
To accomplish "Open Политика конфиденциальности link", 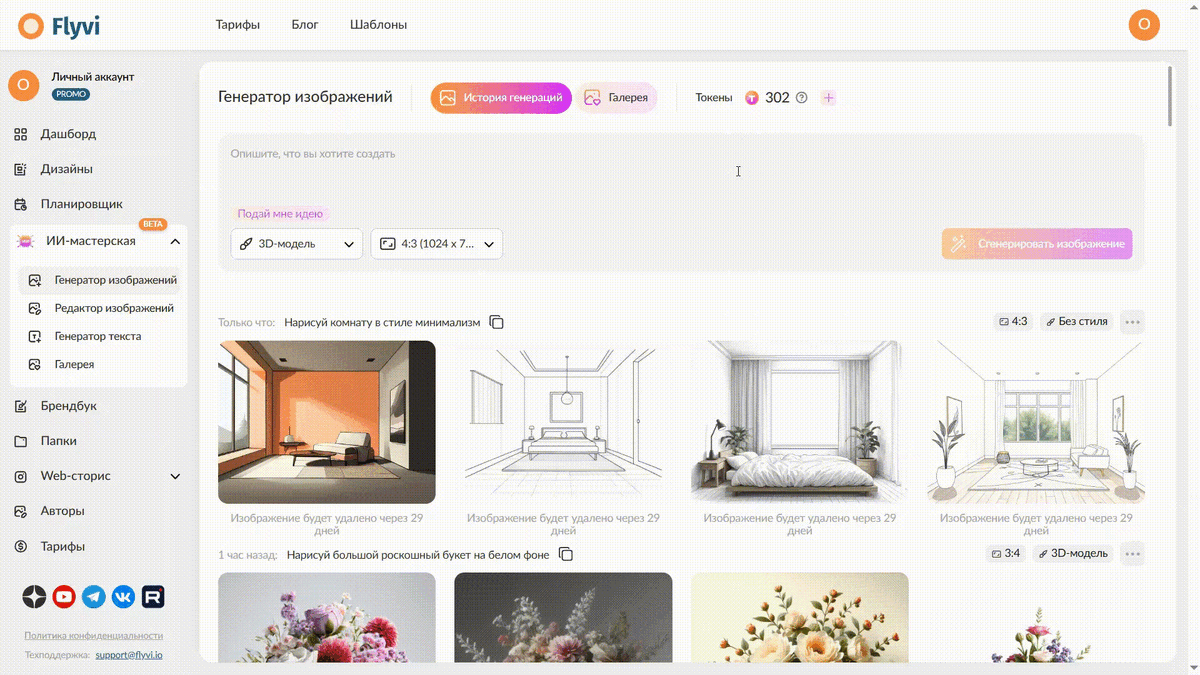I will point(94,635).
